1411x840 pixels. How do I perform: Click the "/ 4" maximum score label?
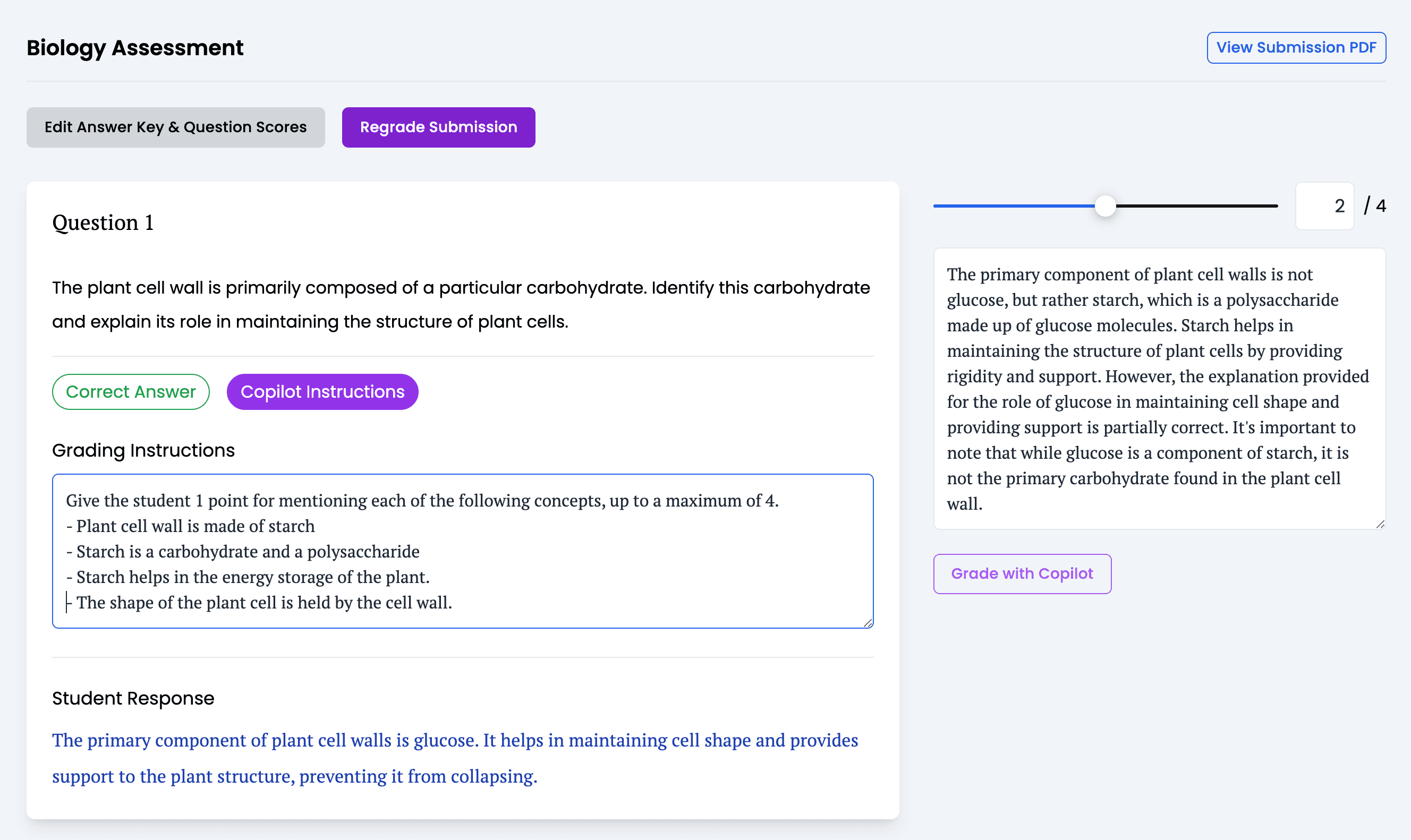(1374, 206)
